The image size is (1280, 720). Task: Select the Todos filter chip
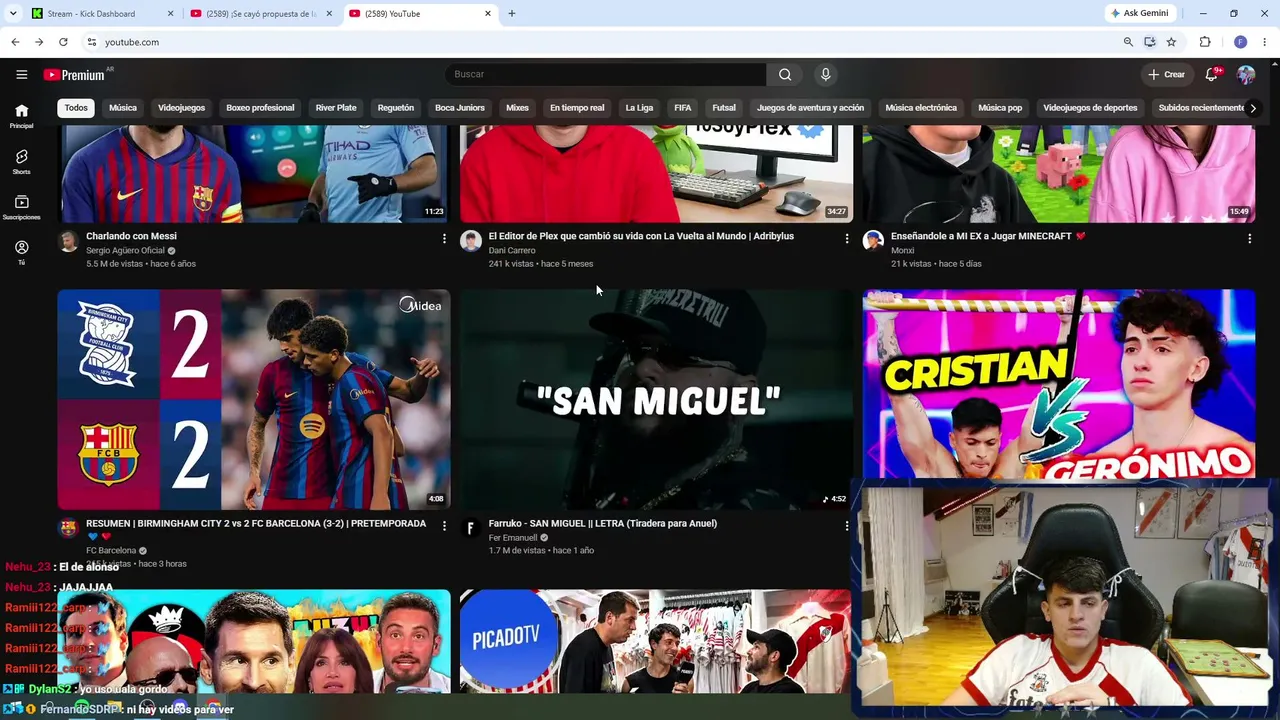(76, 108)
